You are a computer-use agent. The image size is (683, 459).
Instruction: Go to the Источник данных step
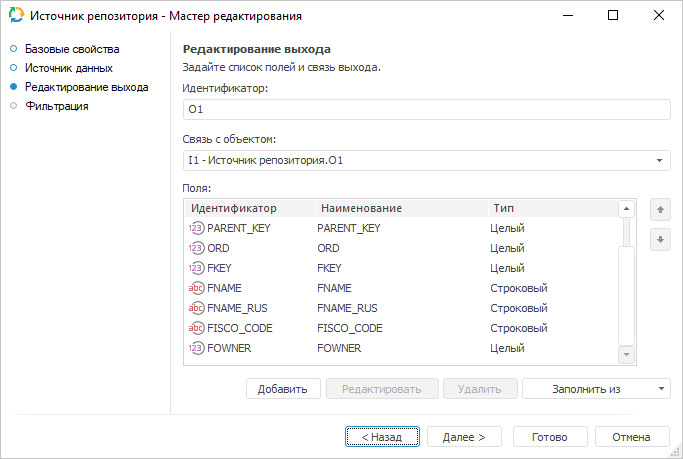click(68, 68)
